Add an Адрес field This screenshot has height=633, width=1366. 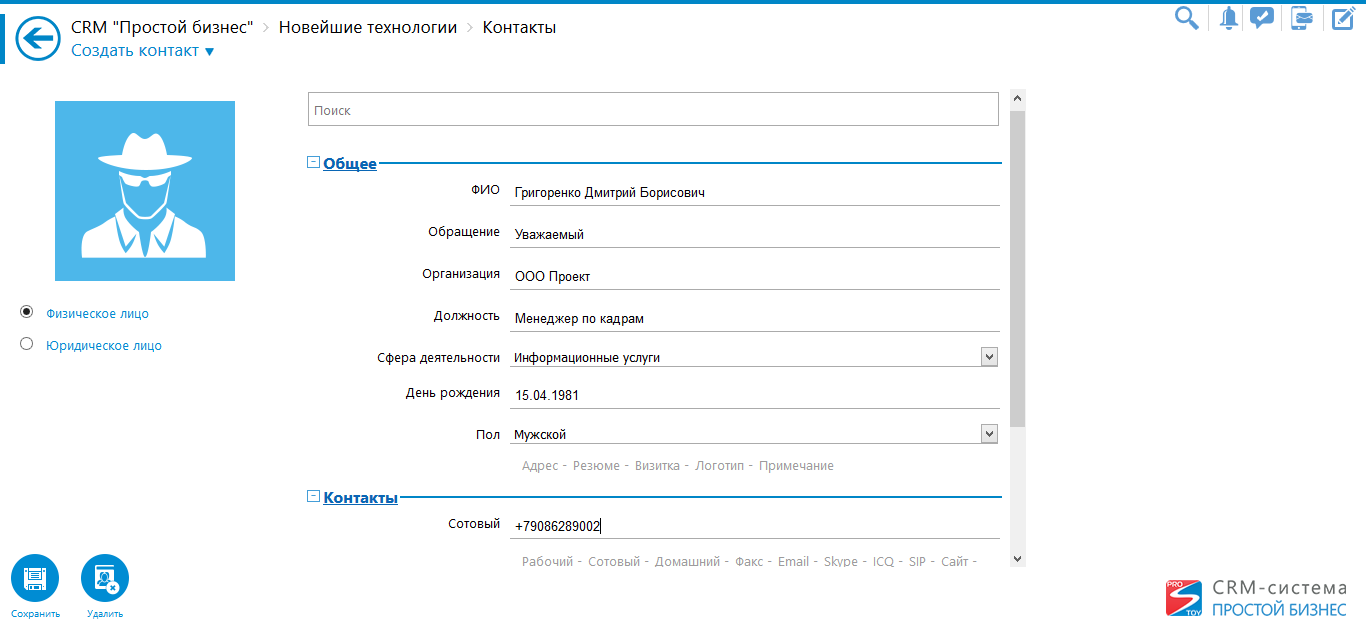click(540, 466)
